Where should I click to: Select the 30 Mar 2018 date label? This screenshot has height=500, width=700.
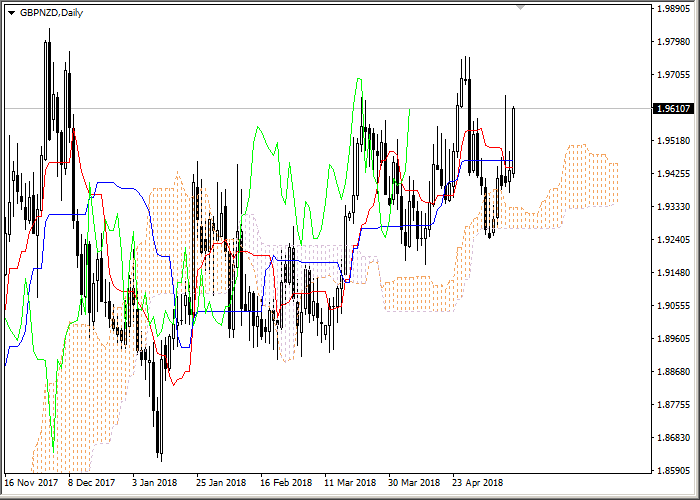[x=414, y=481]
